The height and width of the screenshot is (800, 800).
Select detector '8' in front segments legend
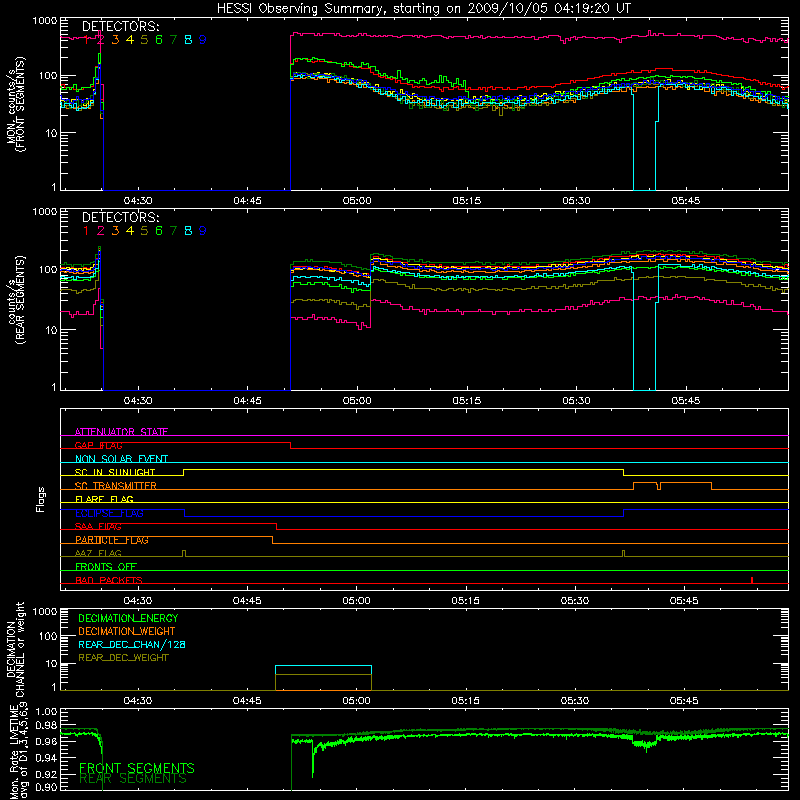point(188,40)
